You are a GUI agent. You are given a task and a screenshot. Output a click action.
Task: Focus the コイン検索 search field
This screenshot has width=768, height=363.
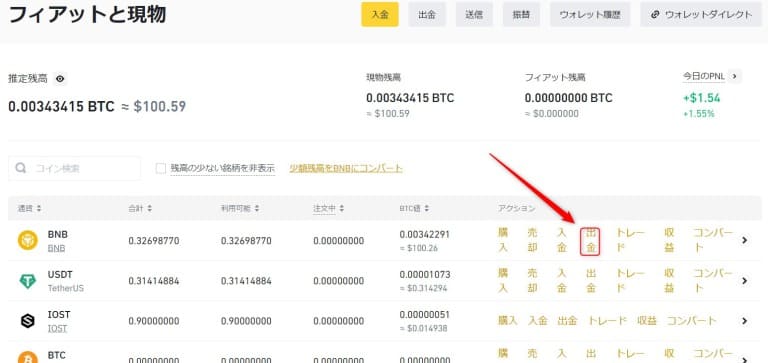point(74,168)
